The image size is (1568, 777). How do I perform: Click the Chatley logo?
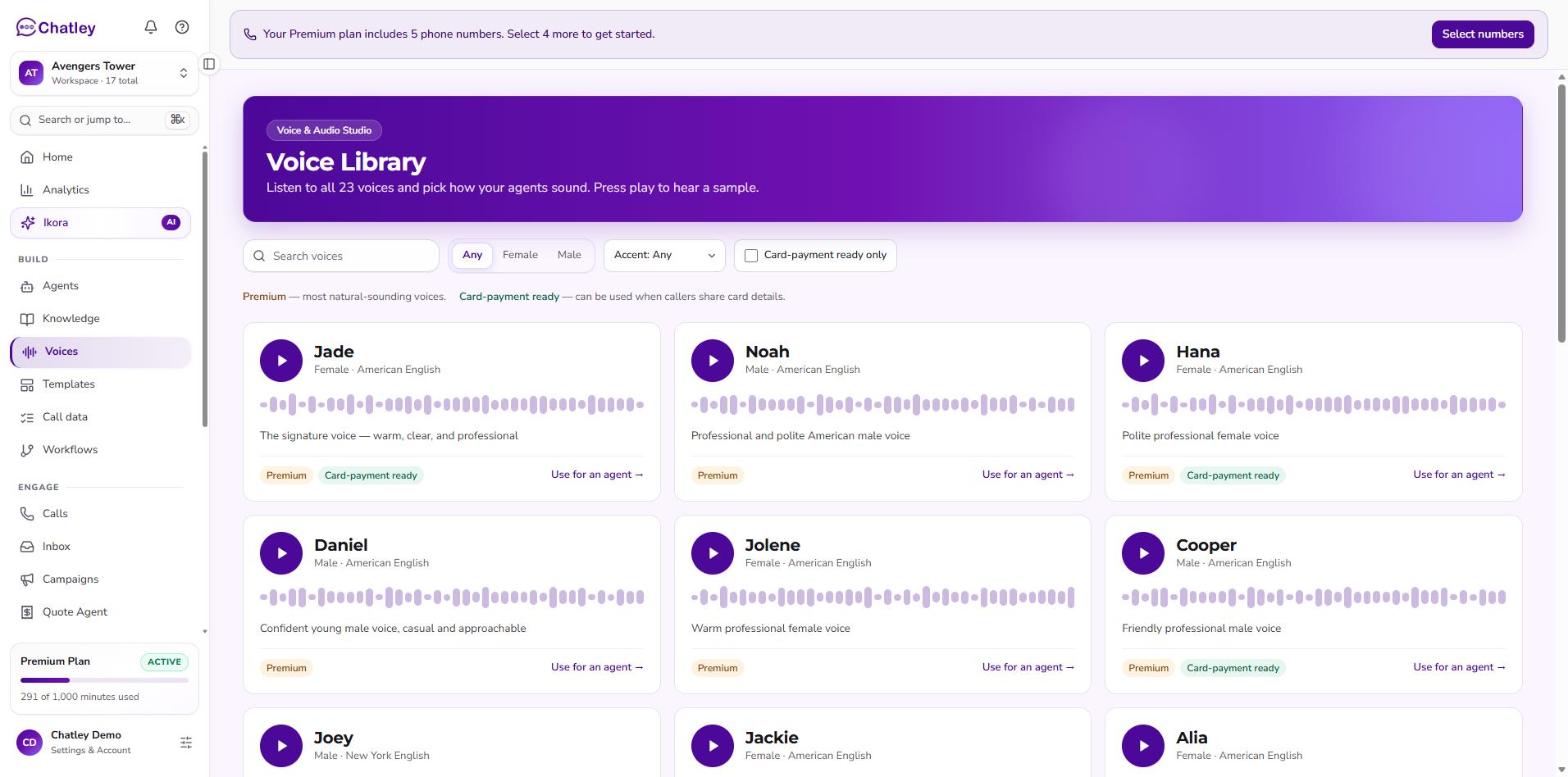coord(56,27)
